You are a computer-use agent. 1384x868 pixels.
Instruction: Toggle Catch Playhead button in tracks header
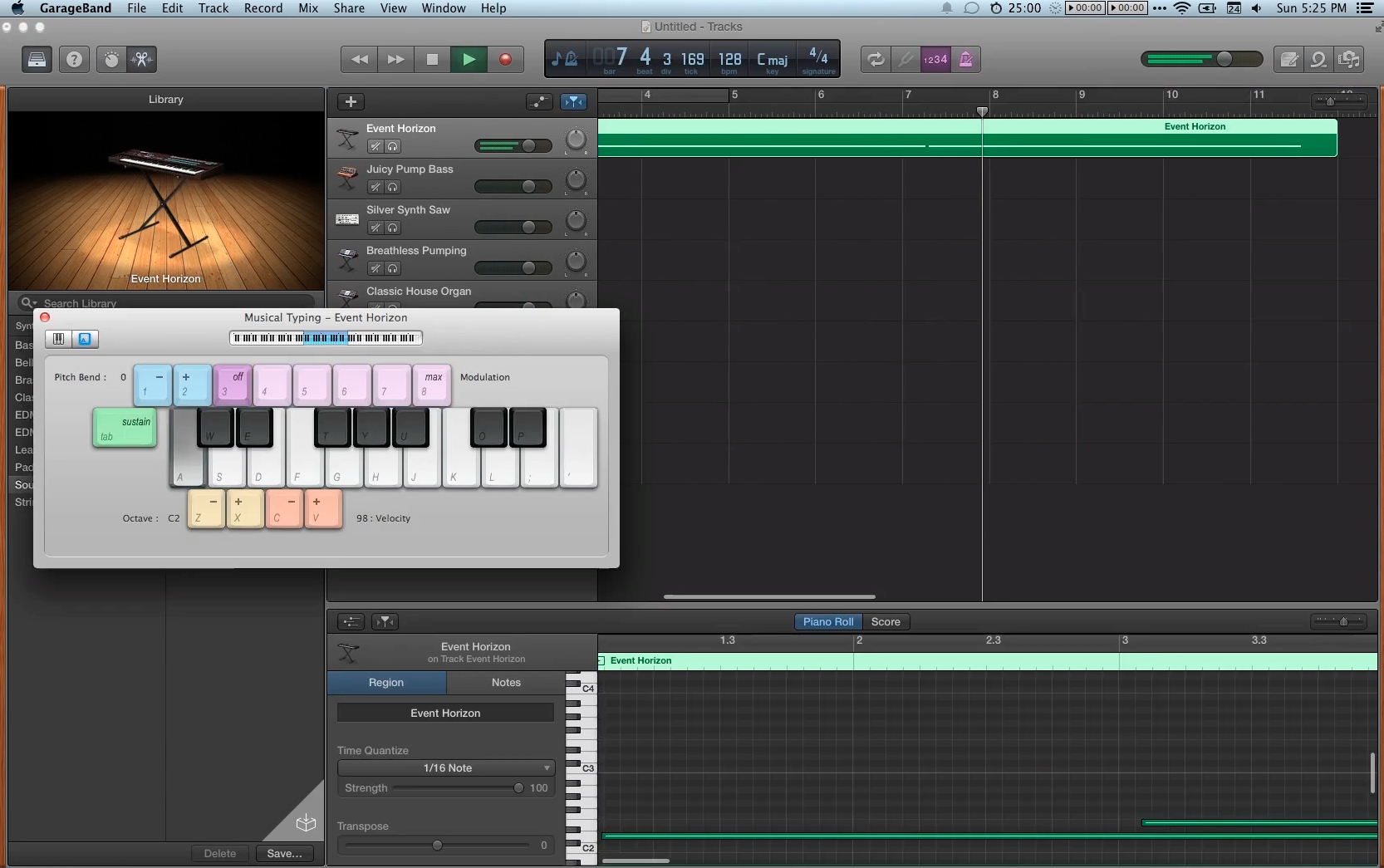(573, 101)
